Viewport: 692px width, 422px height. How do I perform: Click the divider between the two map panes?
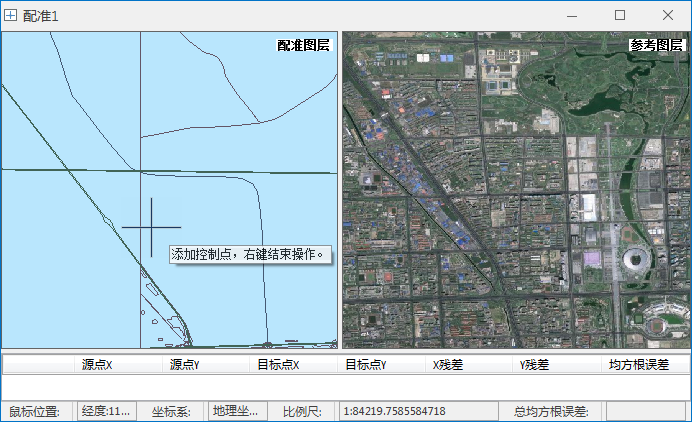pyautogui.click(x=340, y=190)
